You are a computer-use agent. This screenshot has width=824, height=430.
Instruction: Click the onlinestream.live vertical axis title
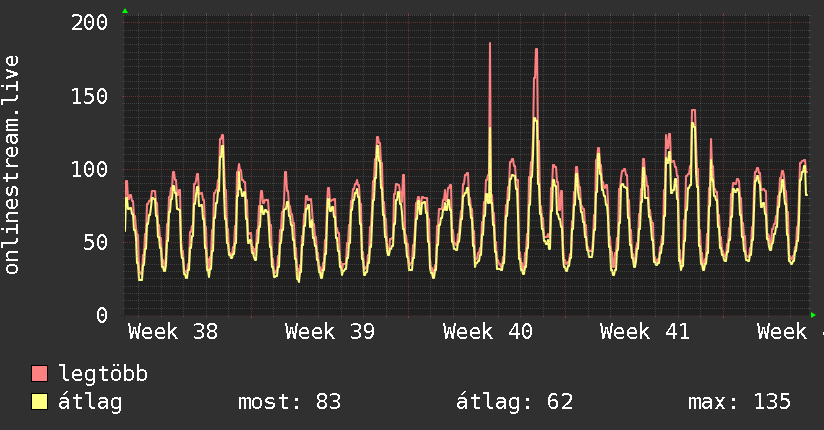[x=11, y=165]
